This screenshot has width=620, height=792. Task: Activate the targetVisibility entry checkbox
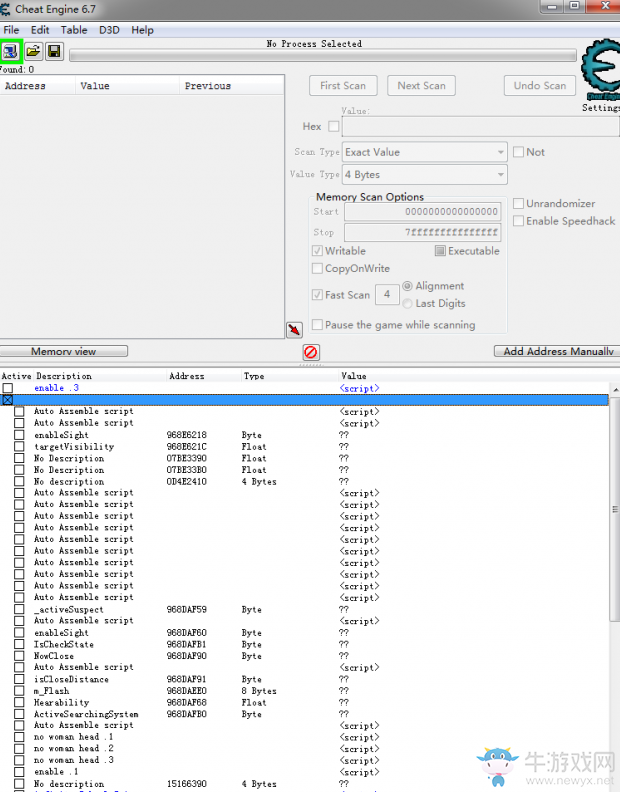tap(19, 447)
